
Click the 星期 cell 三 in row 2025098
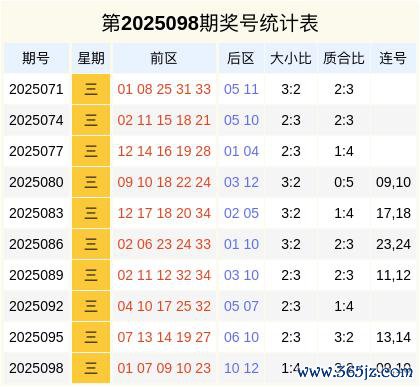point(91,368)
